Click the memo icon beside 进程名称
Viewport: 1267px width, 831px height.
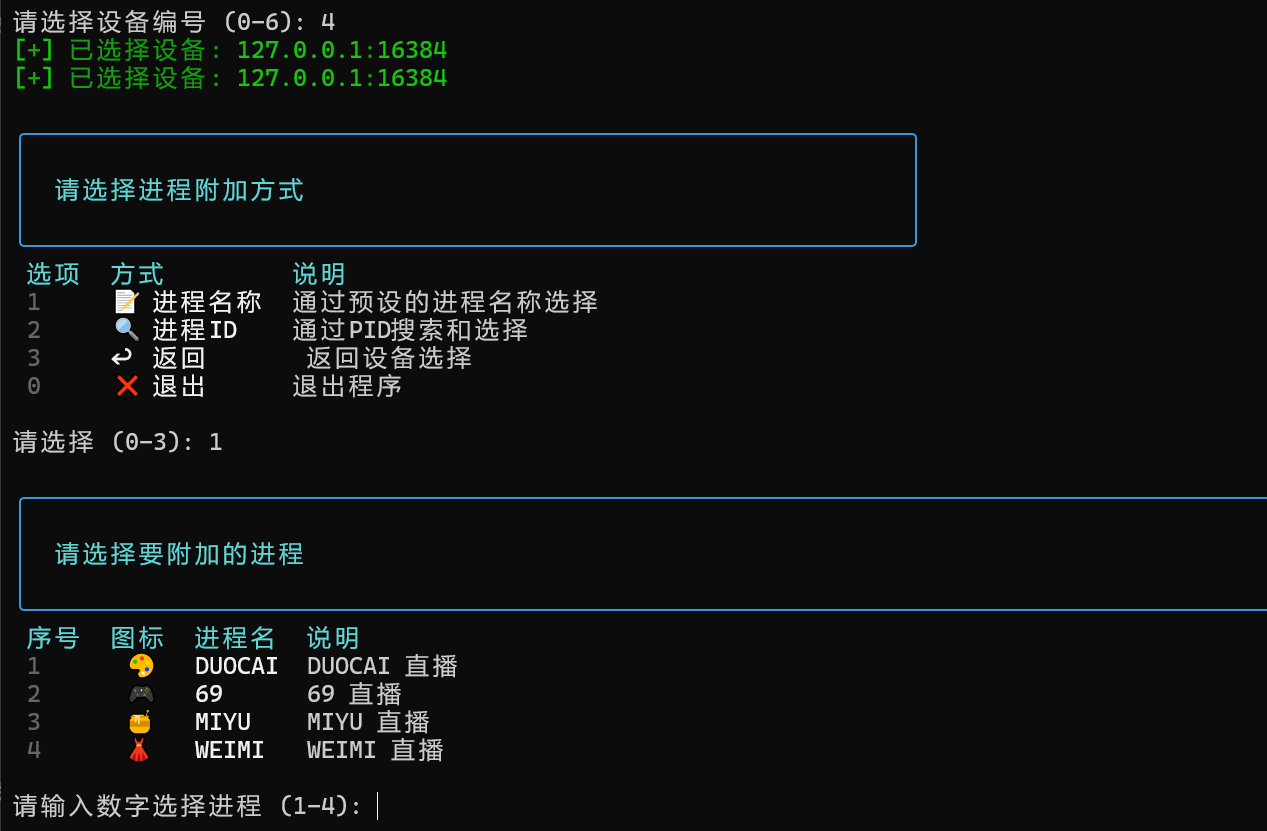[126, 302]
